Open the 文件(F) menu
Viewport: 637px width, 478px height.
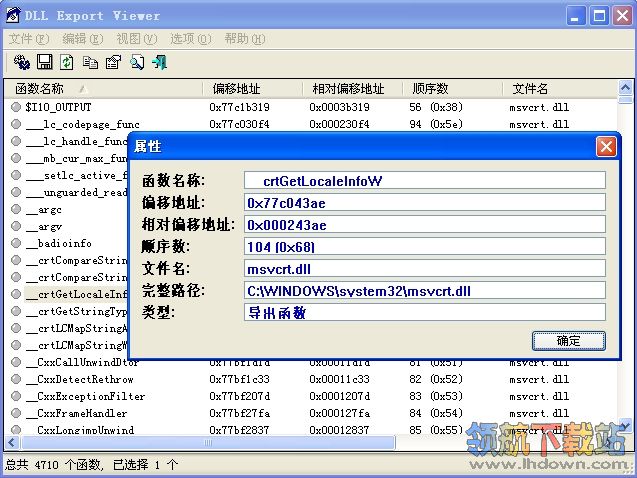click(29, 39)
